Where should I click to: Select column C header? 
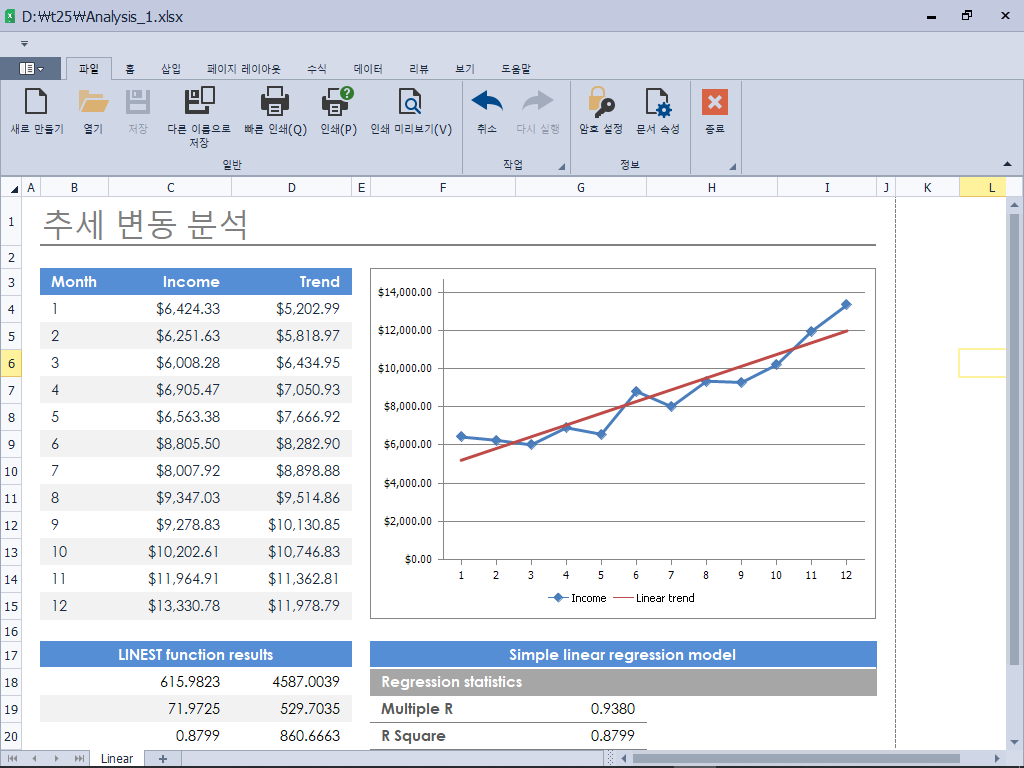(170, 188)
